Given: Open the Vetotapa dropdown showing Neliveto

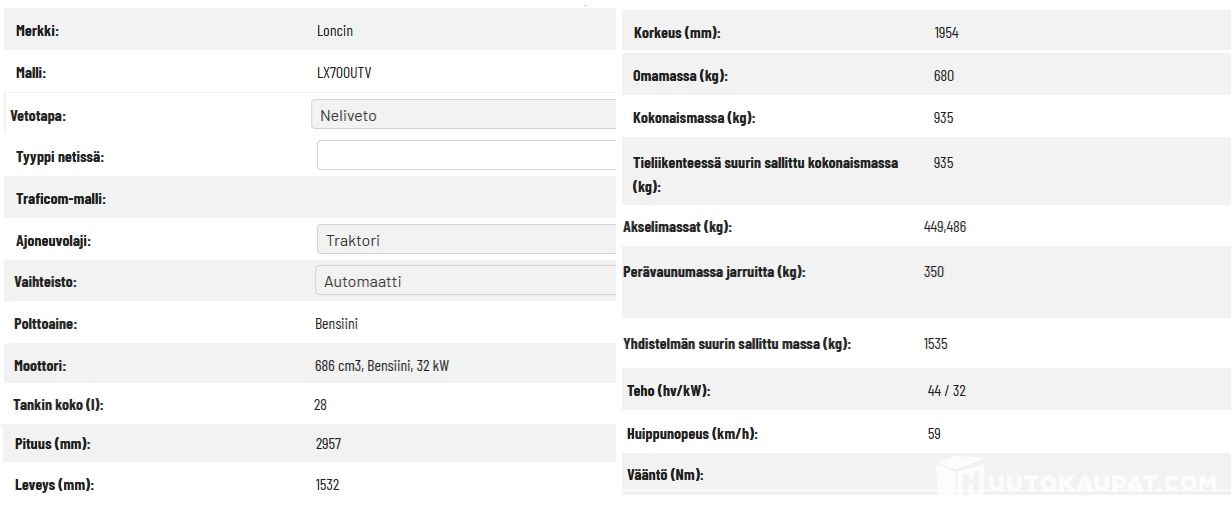Looking at the screenshot, I should [x=464, y=115].
